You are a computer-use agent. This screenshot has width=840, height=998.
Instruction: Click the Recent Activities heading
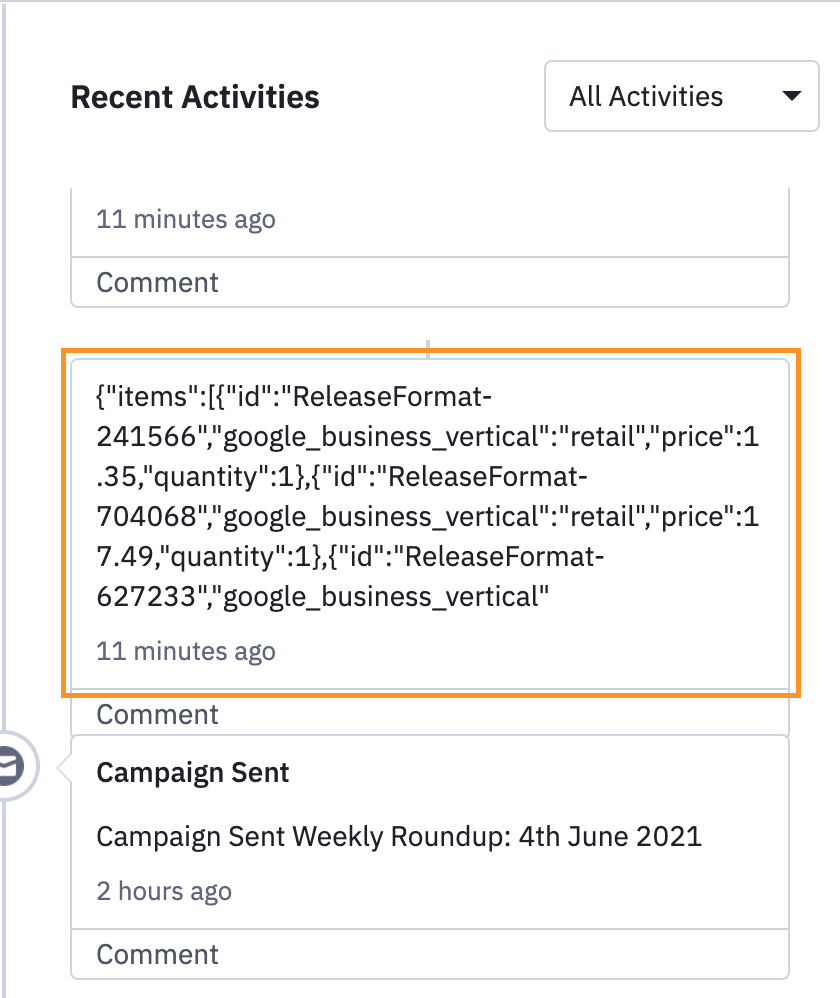pos(195,97)
